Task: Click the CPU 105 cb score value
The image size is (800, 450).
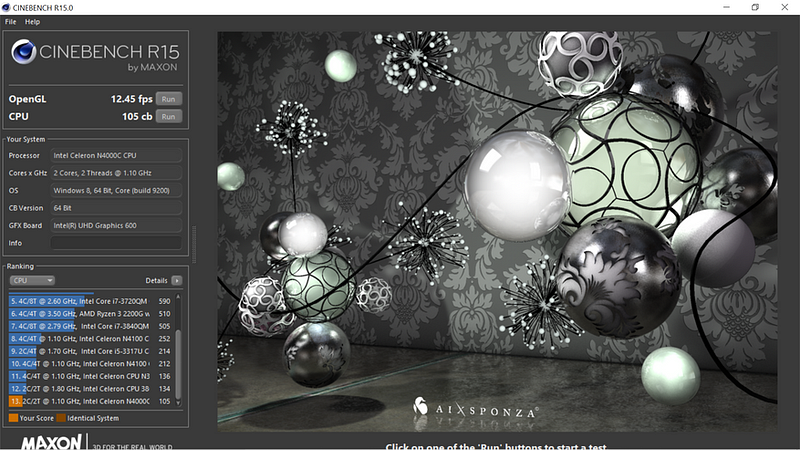Action: (137, 116)
